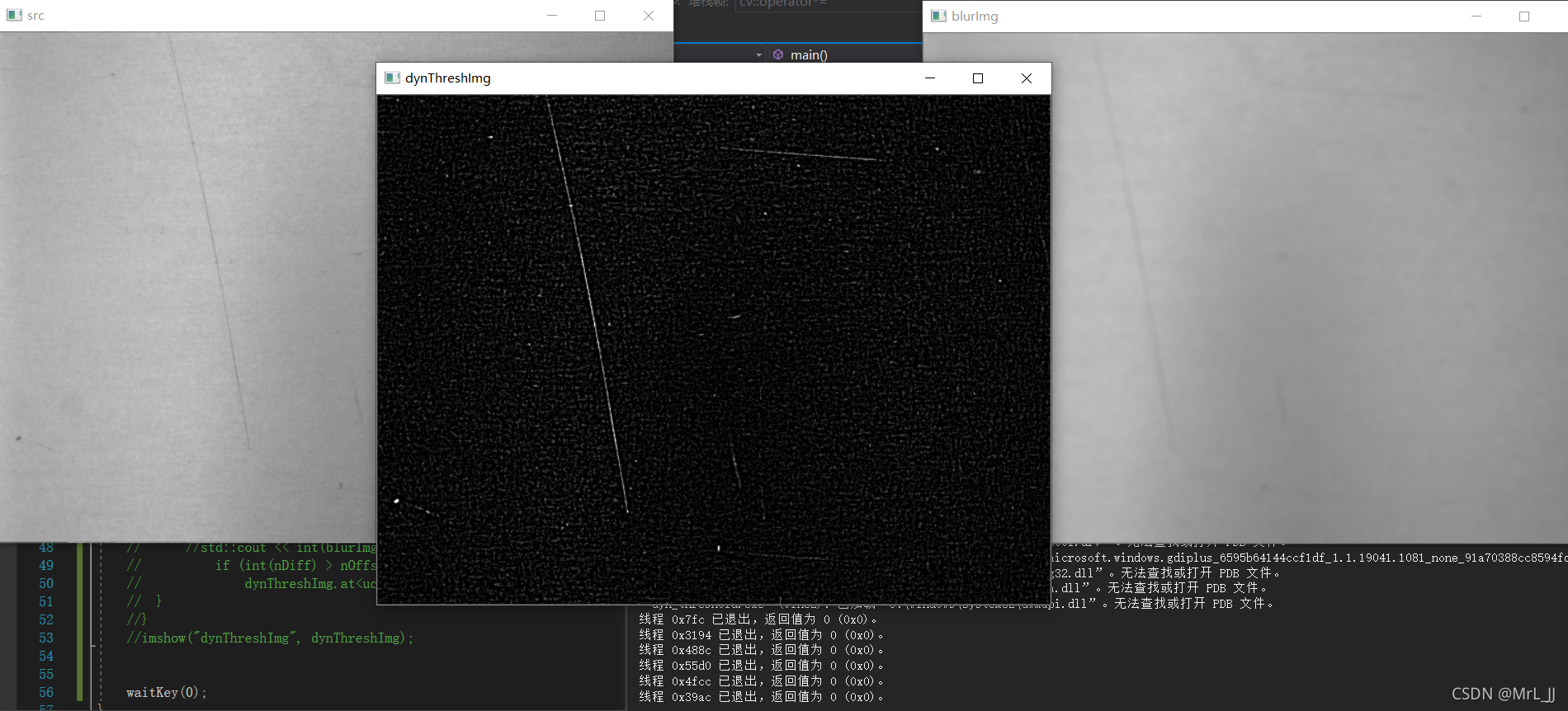Viewport: 1568px width, 711px height.
Task: Click output line for thread 0x3194
Action: [761, 635]
